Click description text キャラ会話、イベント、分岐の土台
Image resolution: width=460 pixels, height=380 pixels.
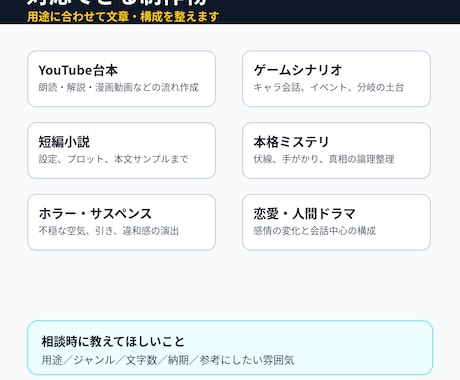click(329, 87)
